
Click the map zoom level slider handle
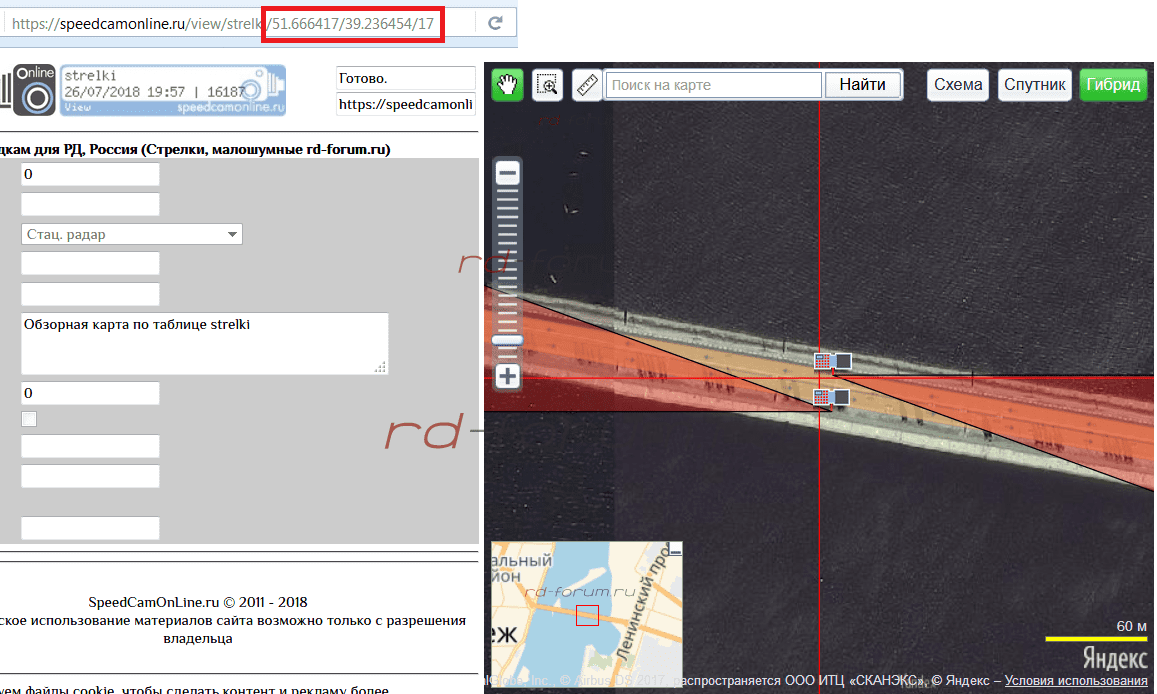(508, 340)
